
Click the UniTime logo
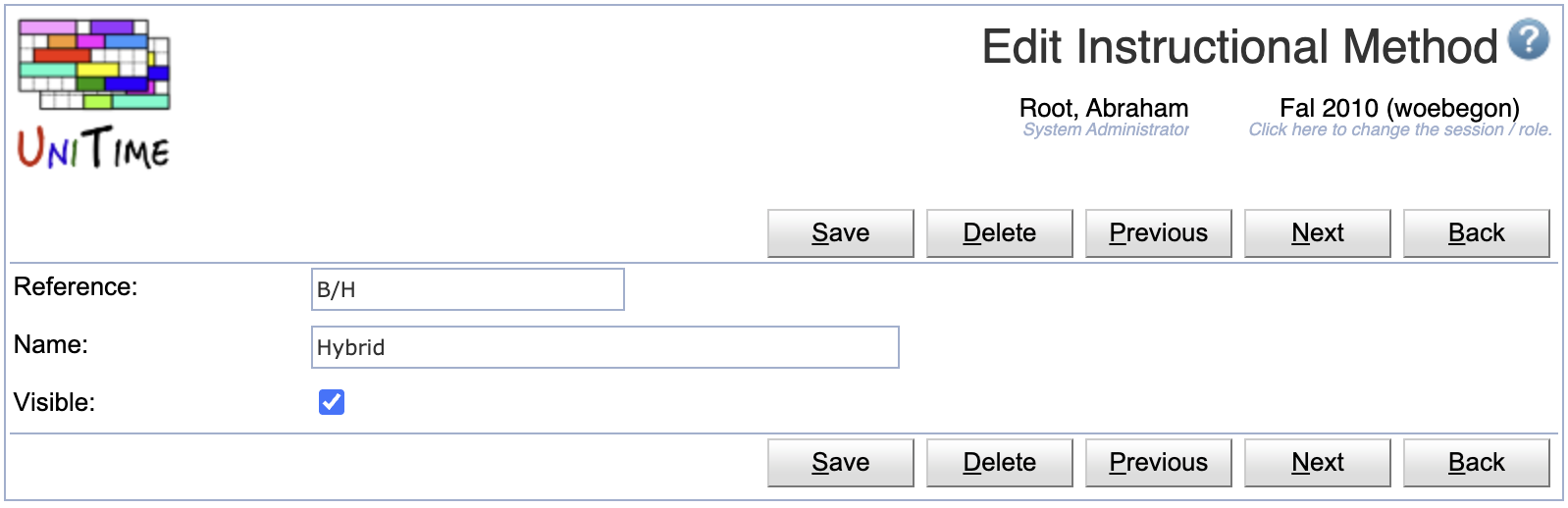pyautogui.click(x=94, y=94)
